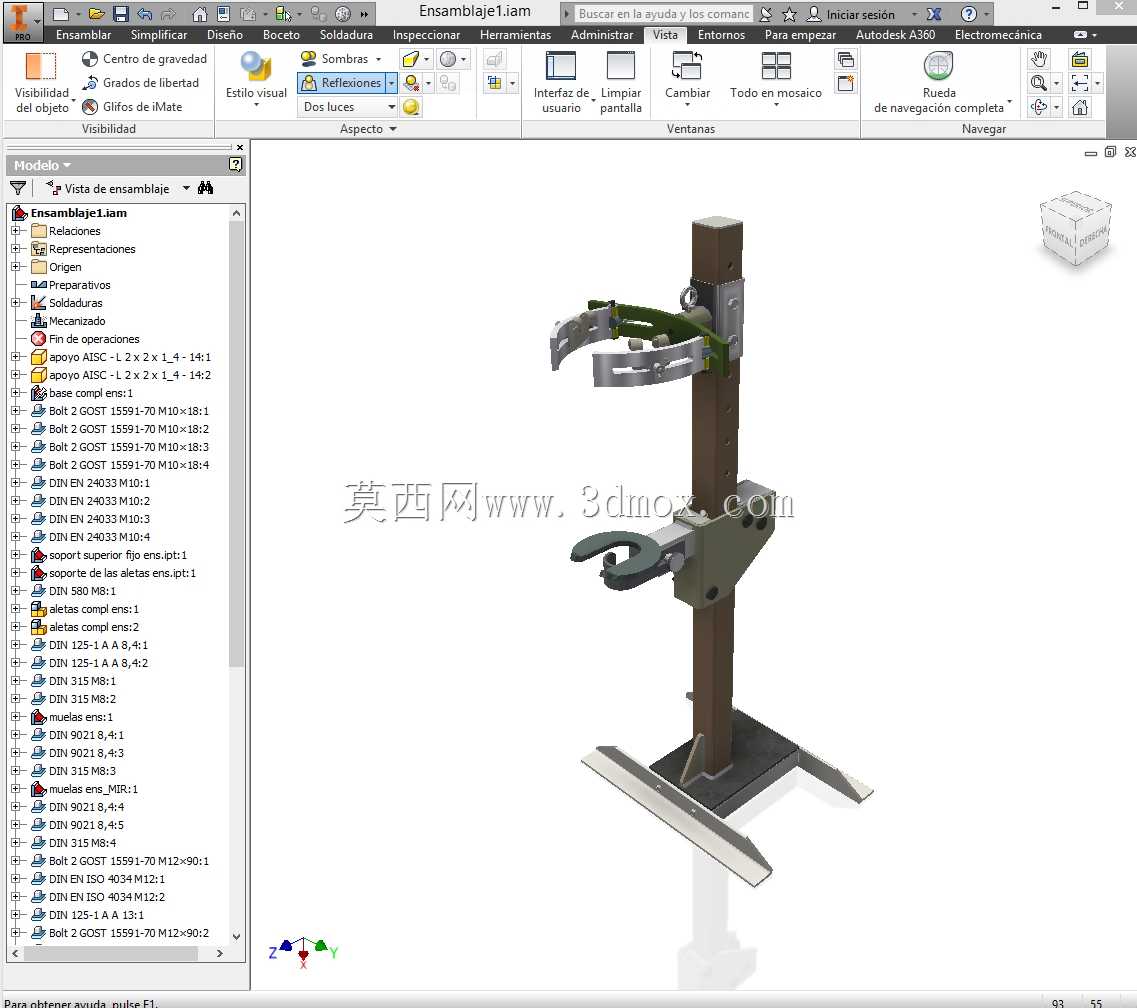Click the Previous view arrow icon

pyautogui.click(x=1080, y=83)
